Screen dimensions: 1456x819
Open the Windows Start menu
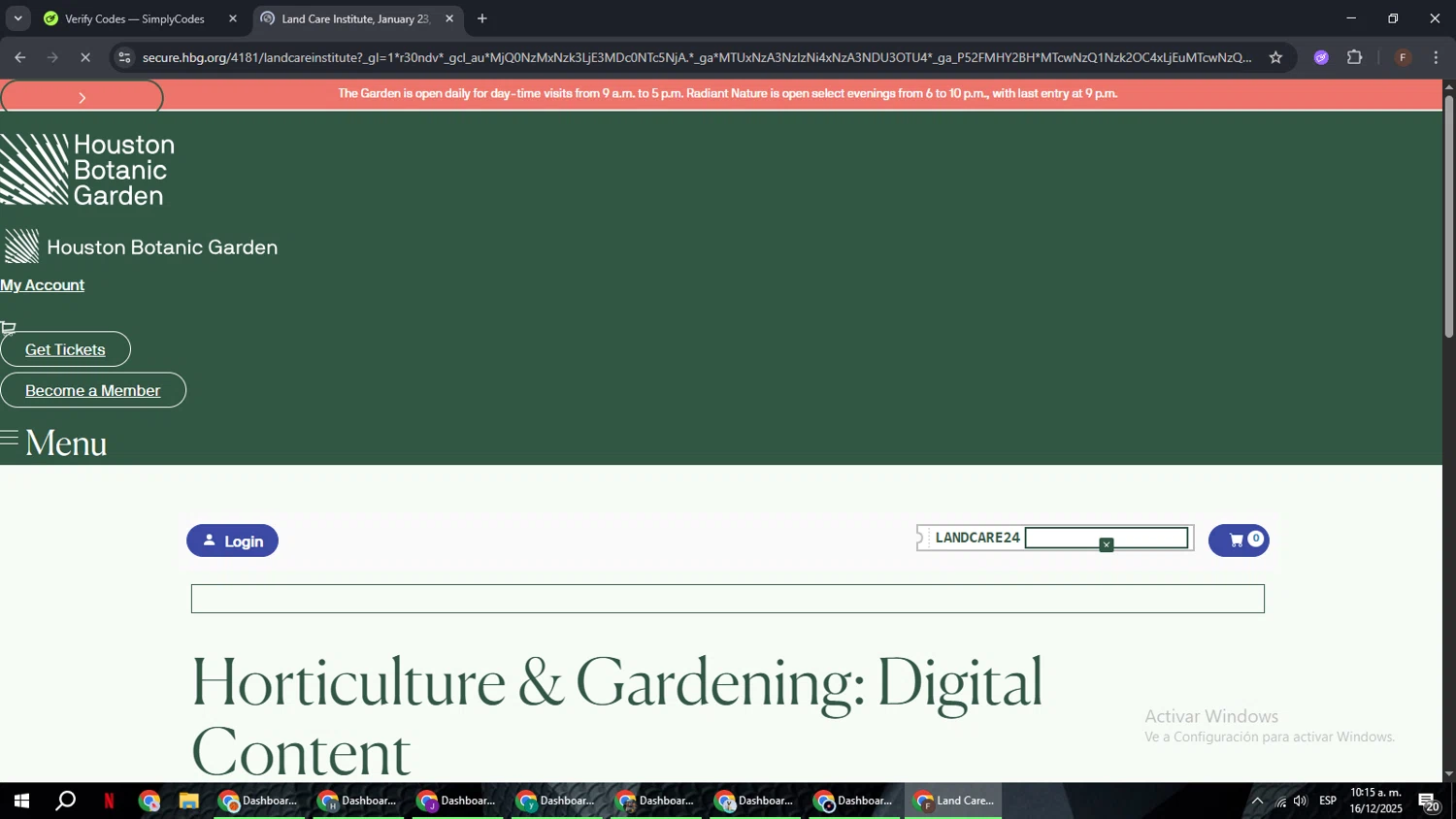pyautogui.click(x=21, y=802)
